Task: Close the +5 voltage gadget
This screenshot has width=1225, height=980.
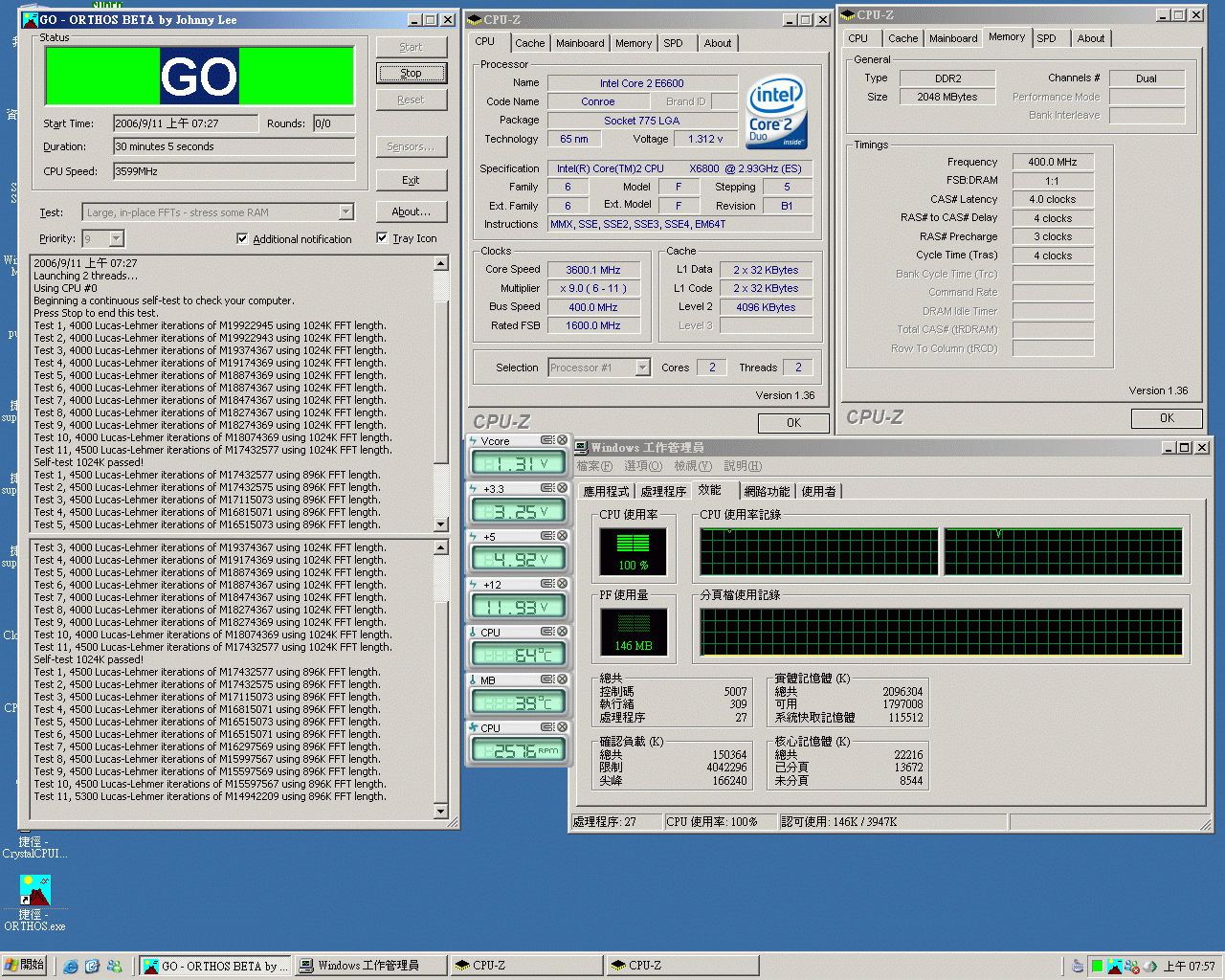Action: click(x=563, y=536)
